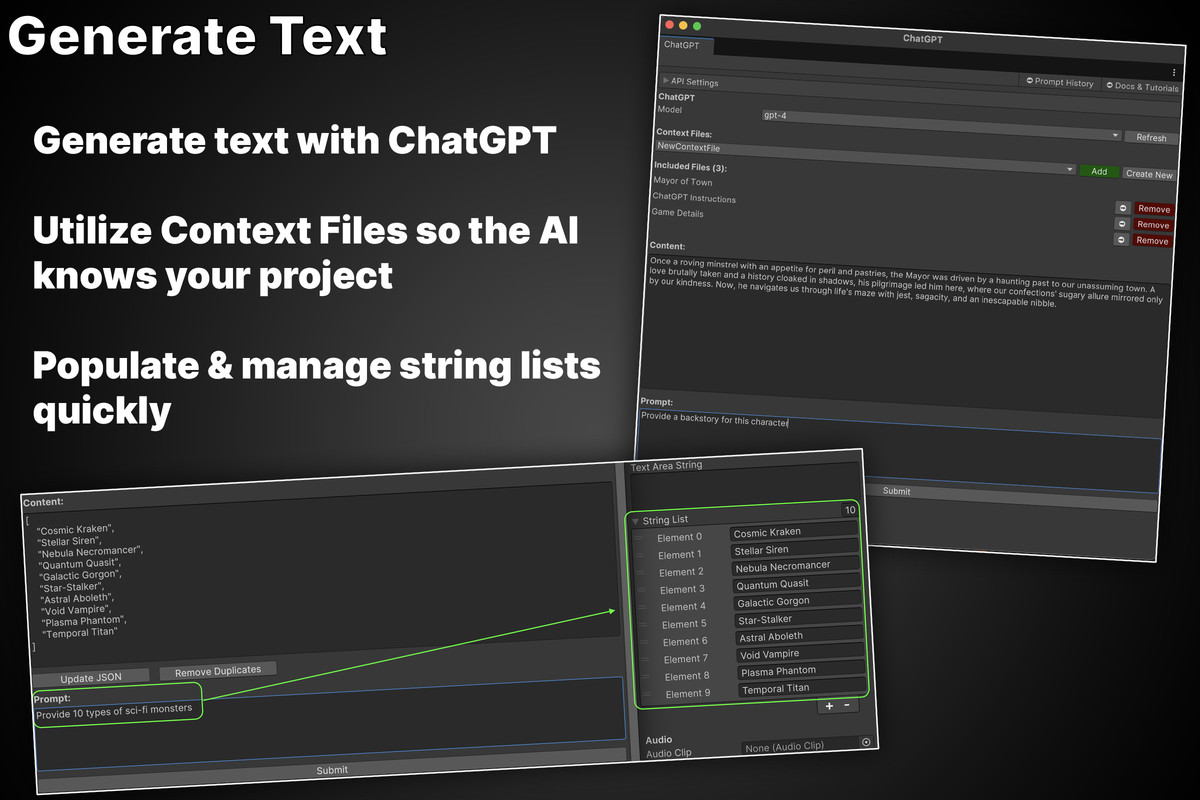The height and width of the screenshot is (800, 1200).
Task: Click the Text Area String box
Action: tap(744, 485)
